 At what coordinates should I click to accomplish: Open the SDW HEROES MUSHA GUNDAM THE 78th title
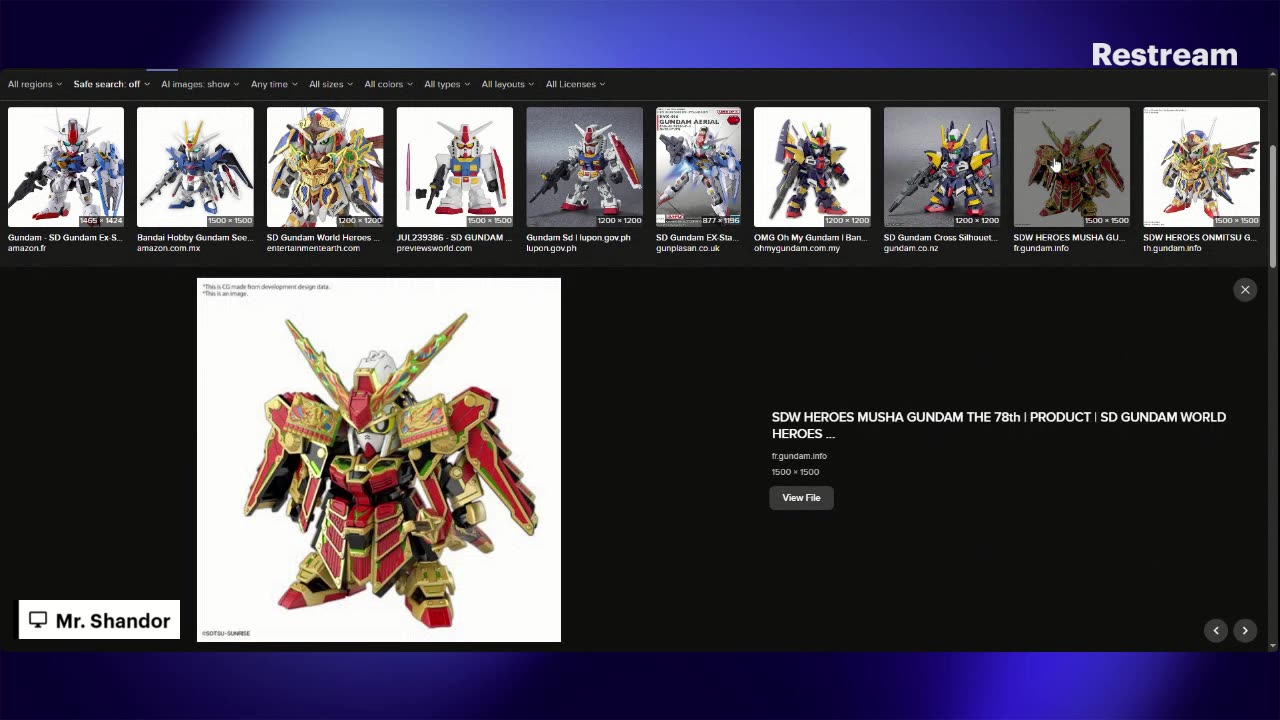[998, 425]
